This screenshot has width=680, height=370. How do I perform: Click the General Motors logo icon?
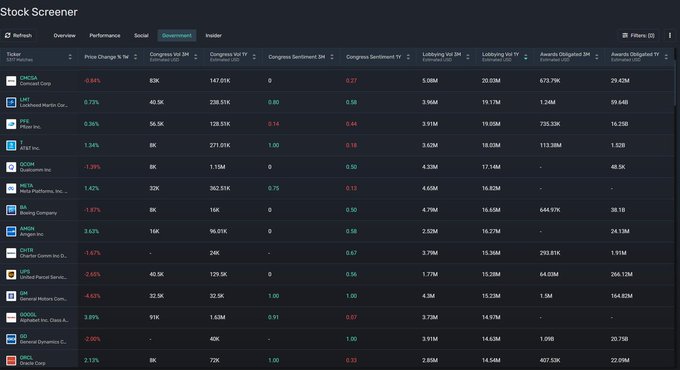(x=11, y=296)
